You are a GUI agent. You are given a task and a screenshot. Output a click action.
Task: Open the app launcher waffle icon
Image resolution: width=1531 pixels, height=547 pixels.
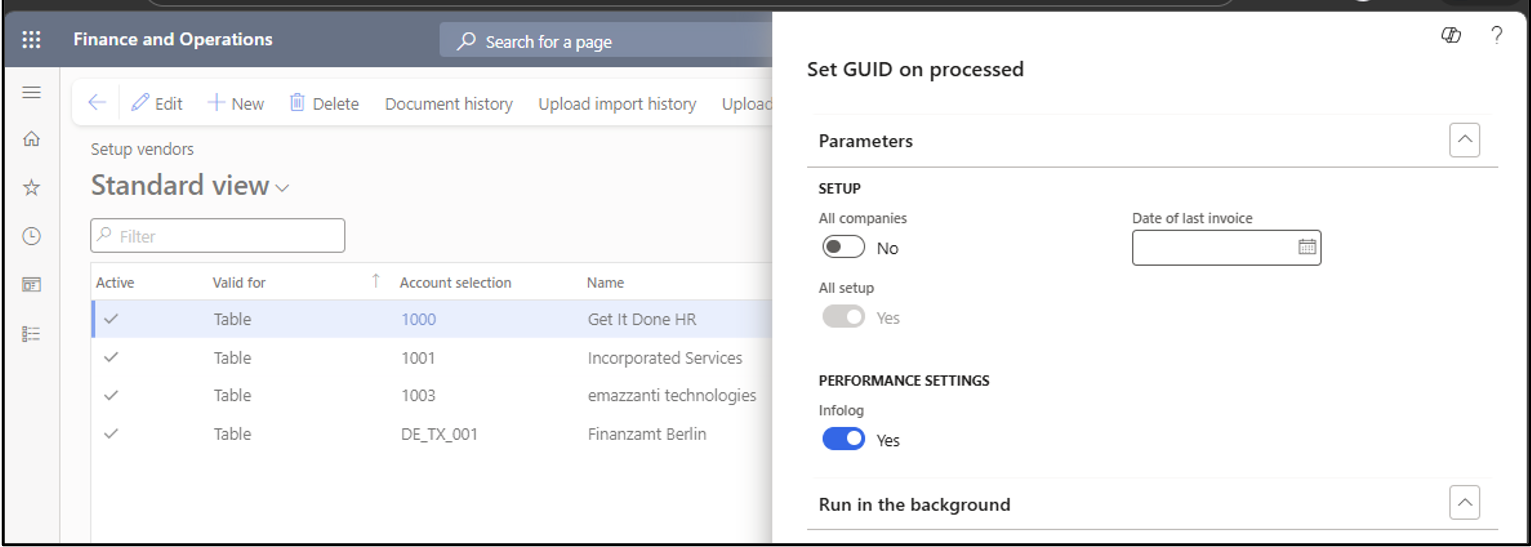[31, 40]
